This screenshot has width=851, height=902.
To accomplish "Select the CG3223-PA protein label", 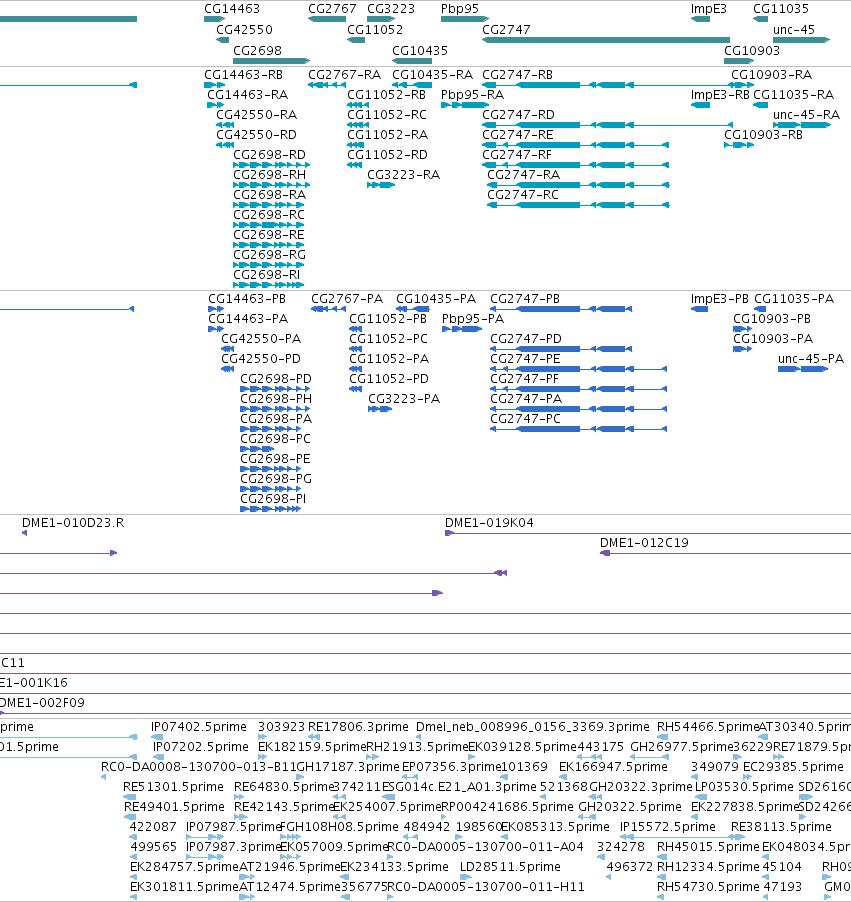I will click(x=404, y=399).
